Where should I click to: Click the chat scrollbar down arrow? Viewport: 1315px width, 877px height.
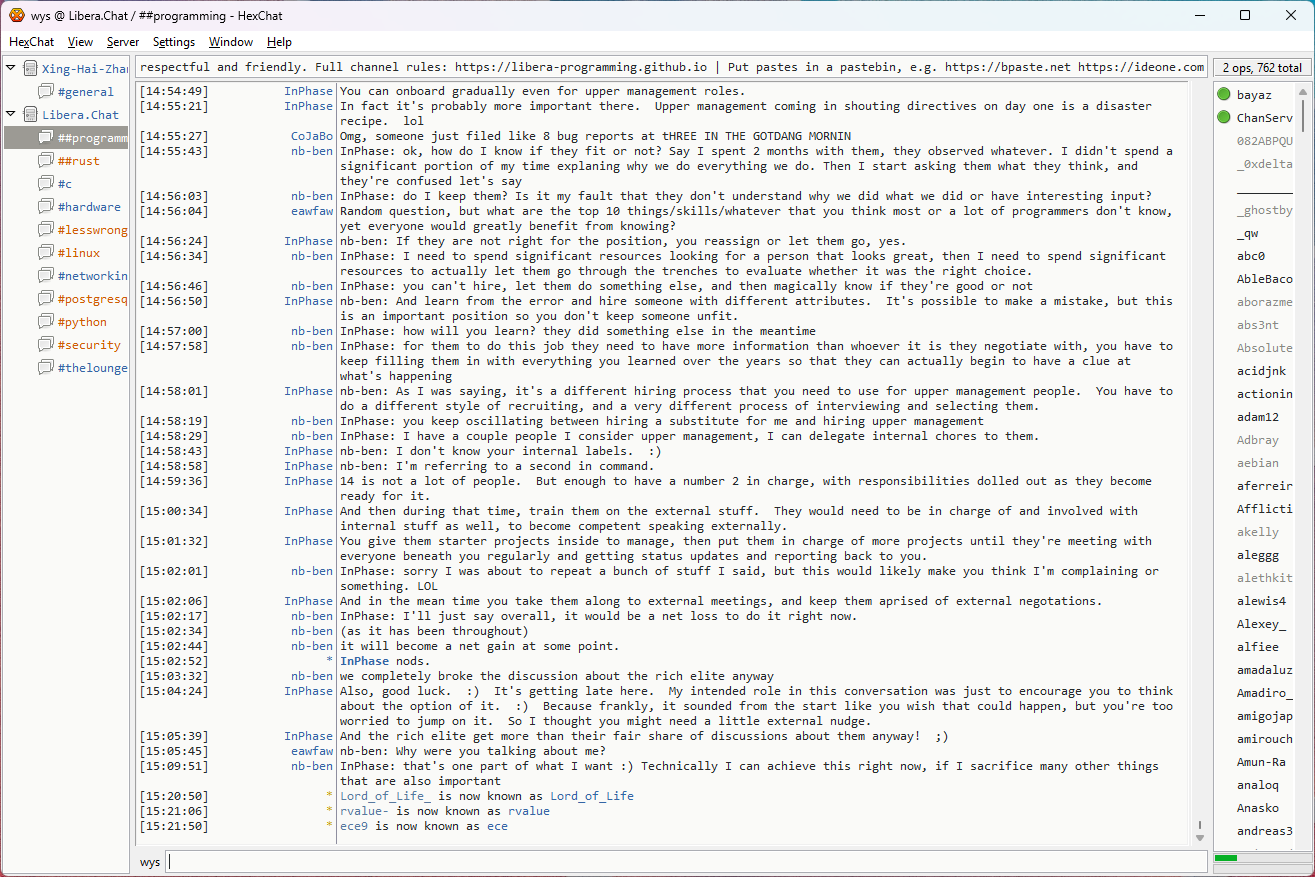[x=1200, y=837]
